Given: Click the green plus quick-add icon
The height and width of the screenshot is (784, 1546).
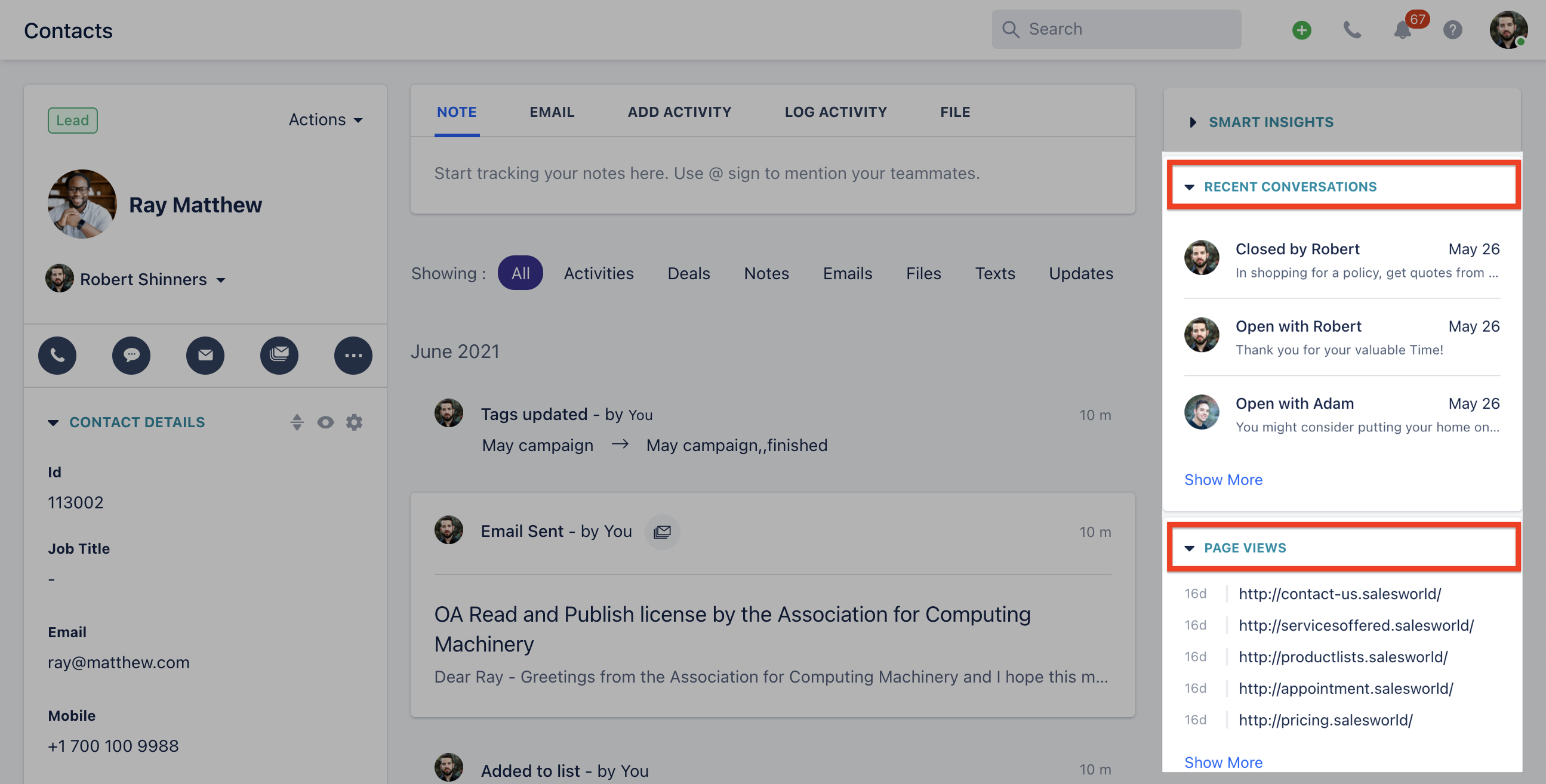Looking at the screenshot, I should 1301,30.
